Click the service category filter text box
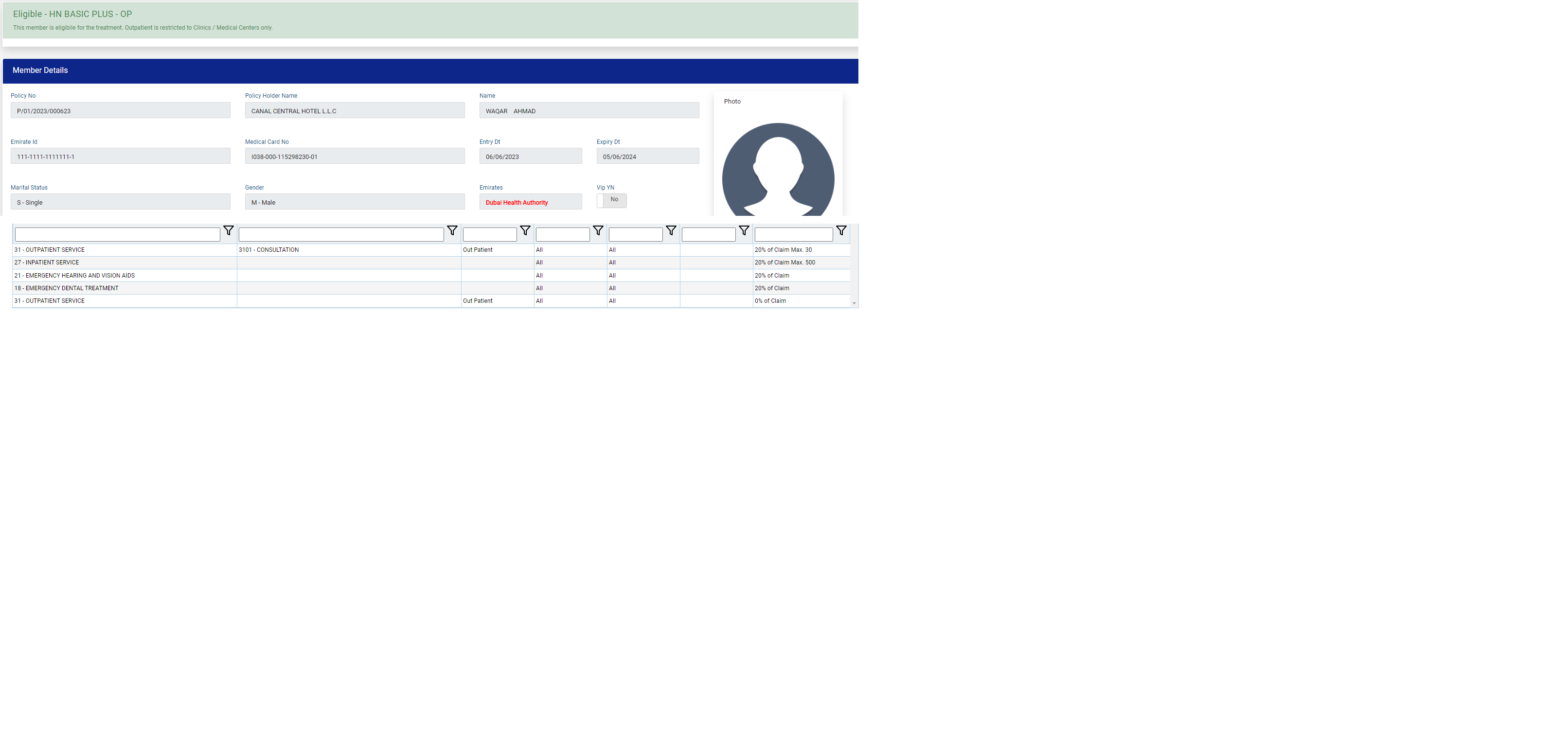The width and height of the screenshot is (1568, 735). pos(118,234)
